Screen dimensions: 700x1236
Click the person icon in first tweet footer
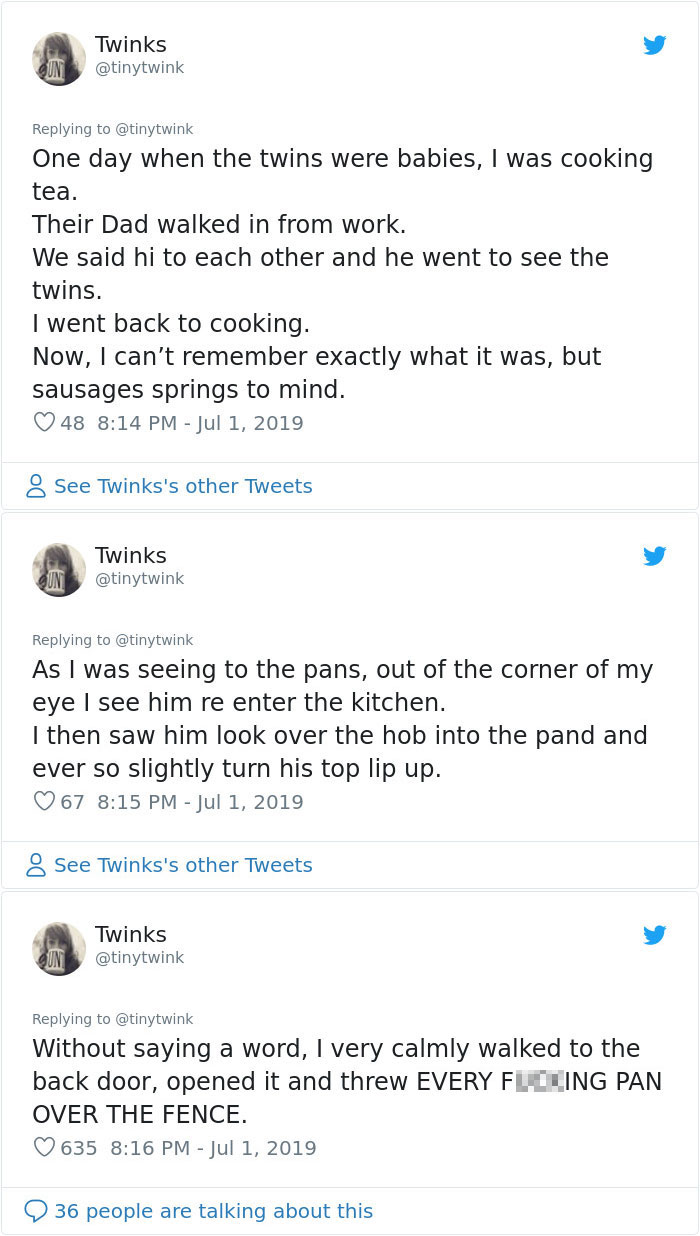tap(36, 486)
